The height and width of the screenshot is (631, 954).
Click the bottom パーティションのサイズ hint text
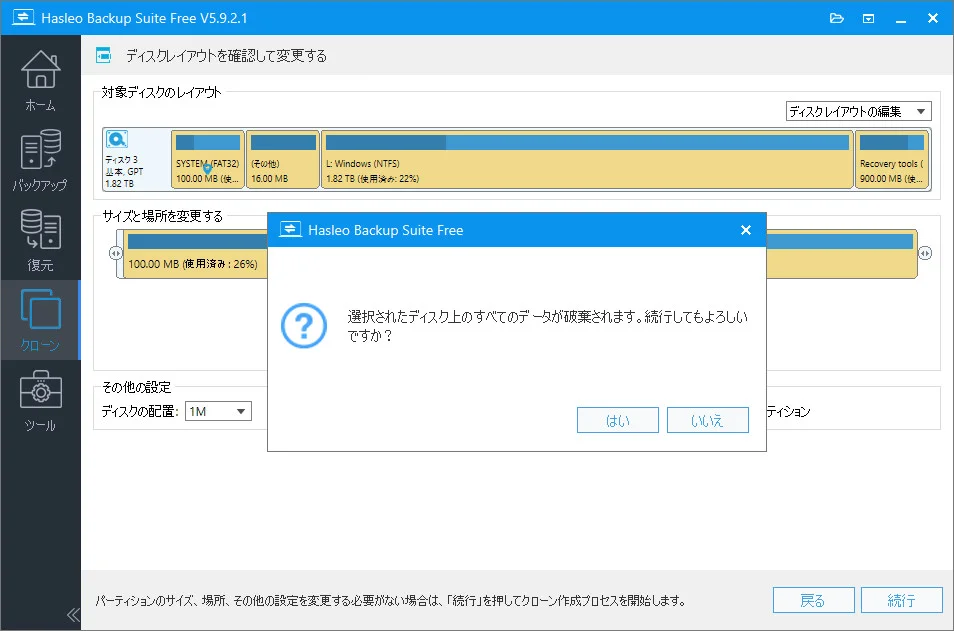(x=390, y=601)
